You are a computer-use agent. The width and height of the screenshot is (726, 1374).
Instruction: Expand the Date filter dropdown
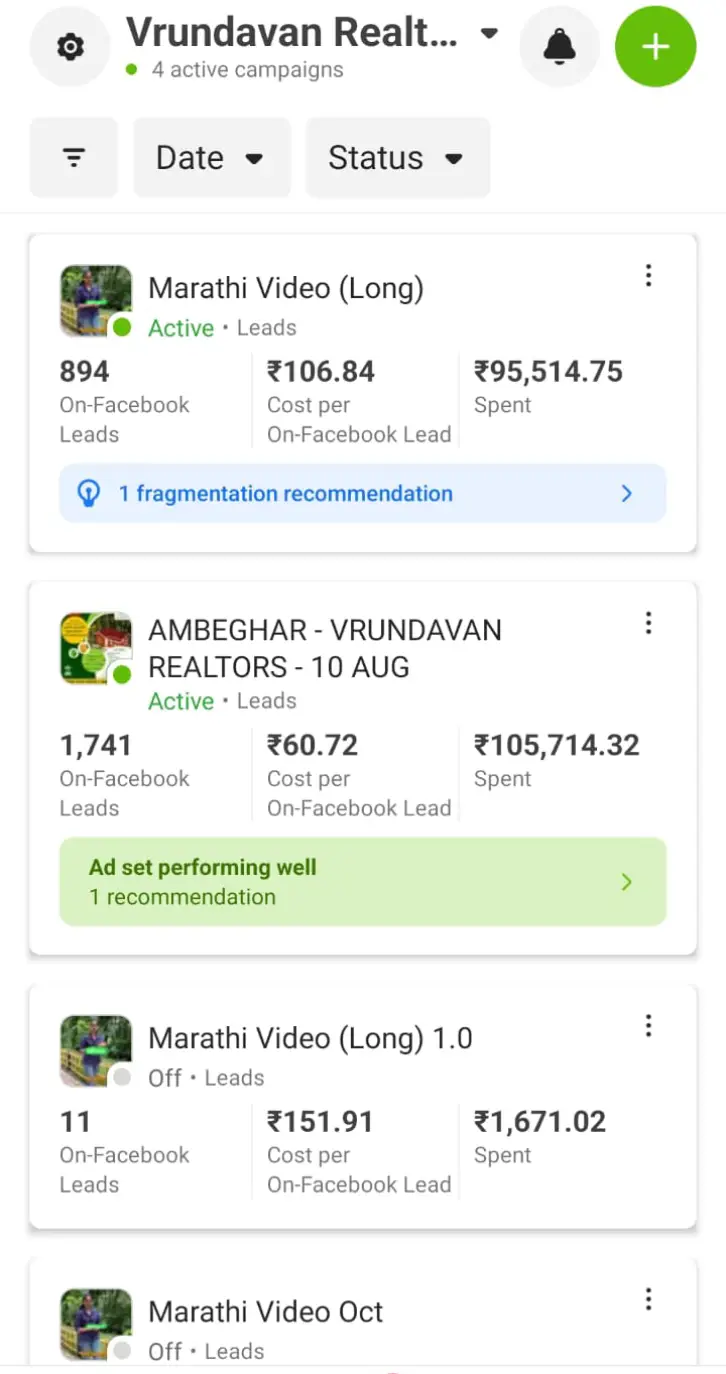coord(212,158)
